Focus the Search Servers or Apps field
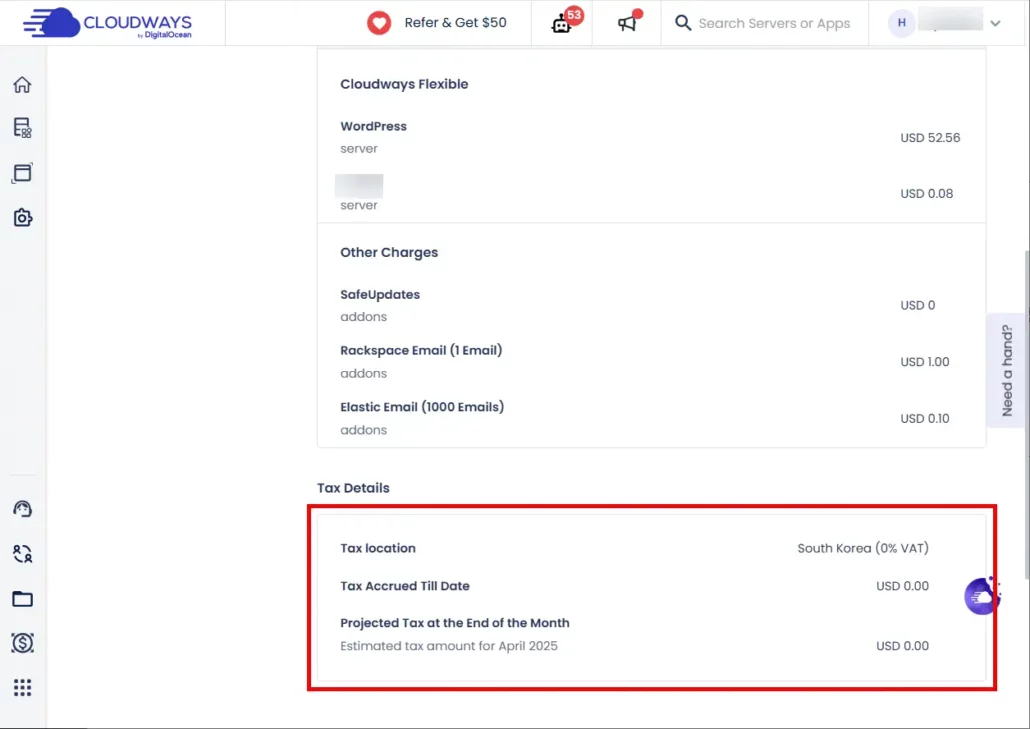Screen dimensions: 1030x729 tap(774, 23)
